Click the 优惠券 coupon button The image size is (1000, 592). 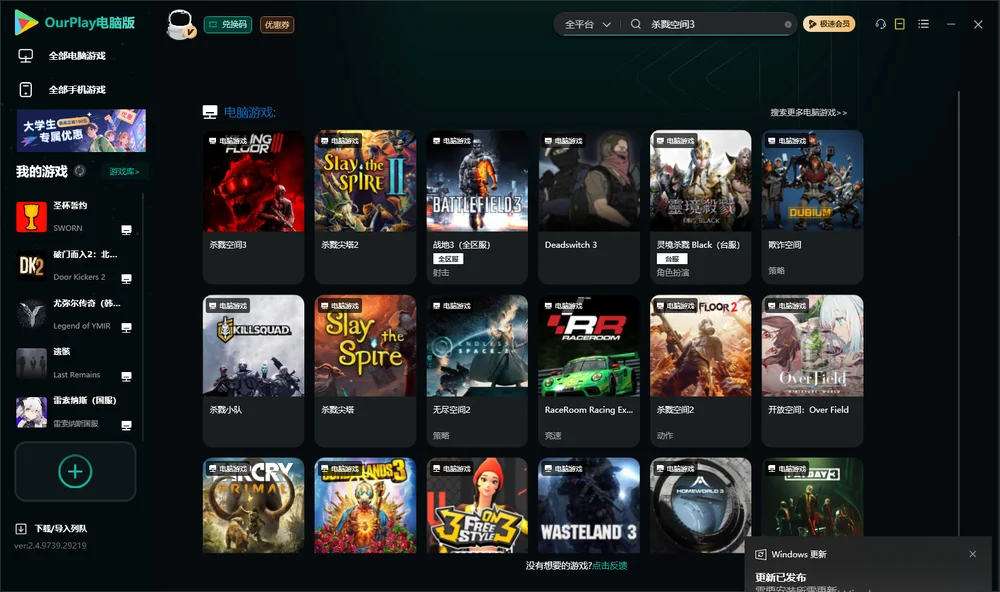(x=277, y=24)
